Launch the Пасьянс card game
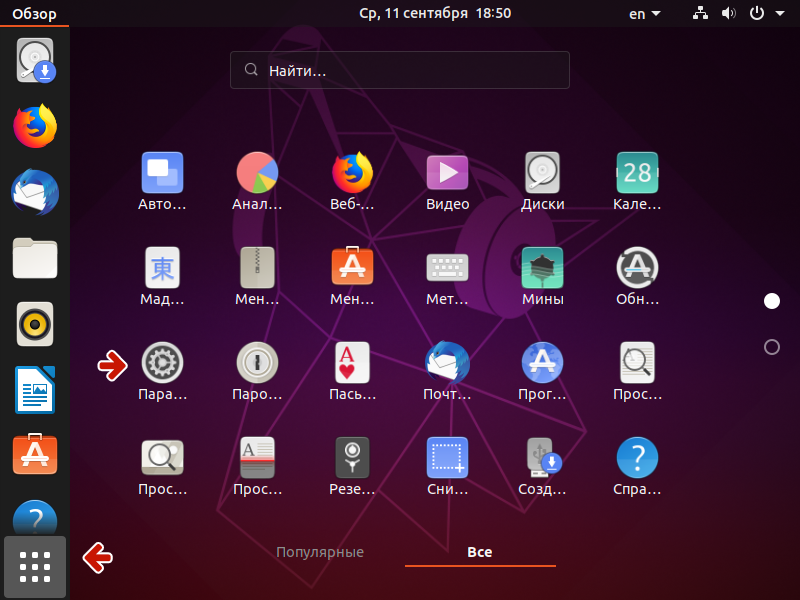 [352, 362]
